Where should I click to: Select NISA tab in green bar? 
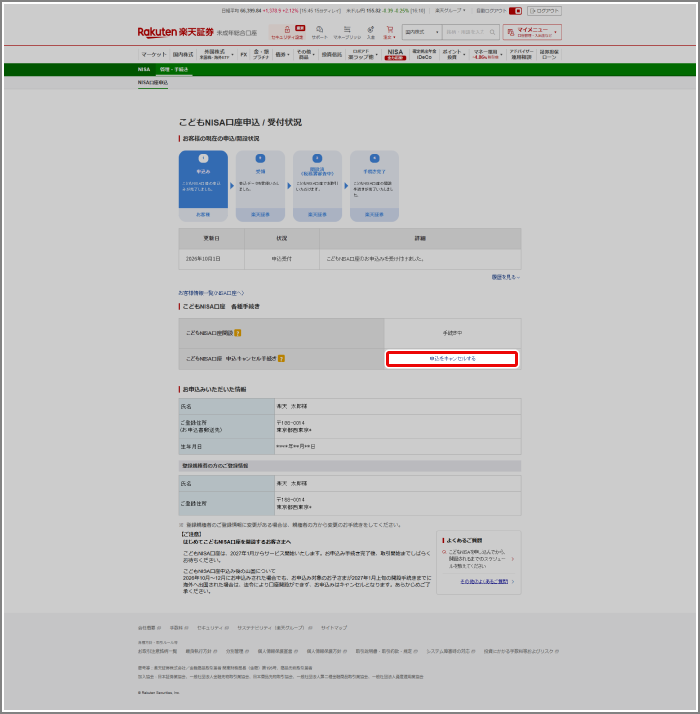pos(144,69)
